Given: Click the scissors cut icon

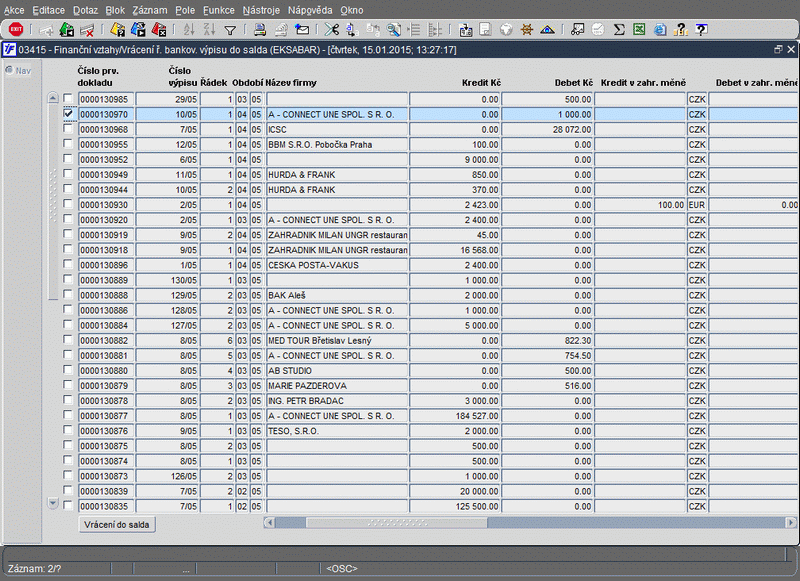Looking at the screenshot, I should [332, 30].
